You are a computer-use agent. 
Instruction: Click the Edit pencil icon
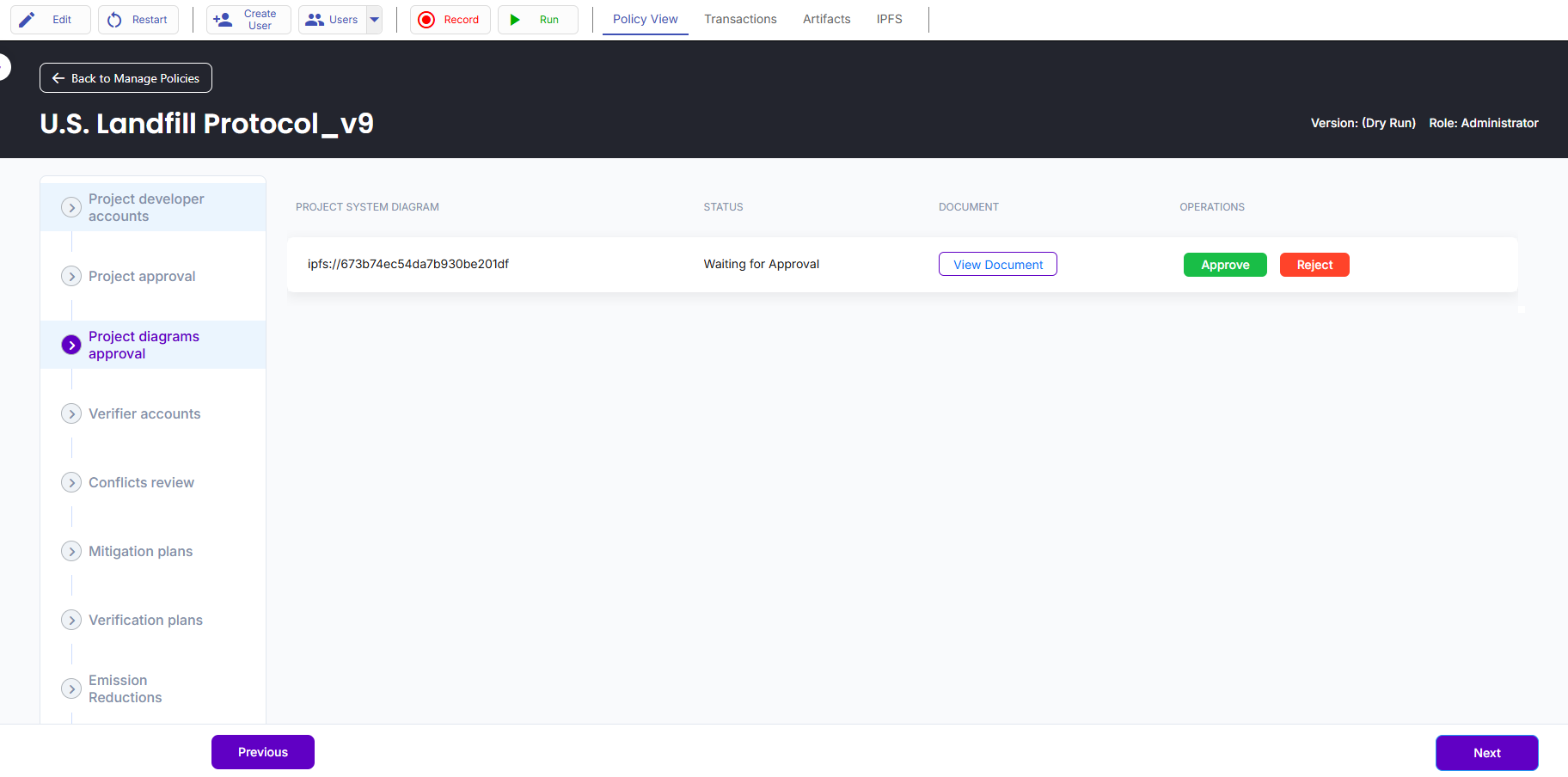click(28, 20)
